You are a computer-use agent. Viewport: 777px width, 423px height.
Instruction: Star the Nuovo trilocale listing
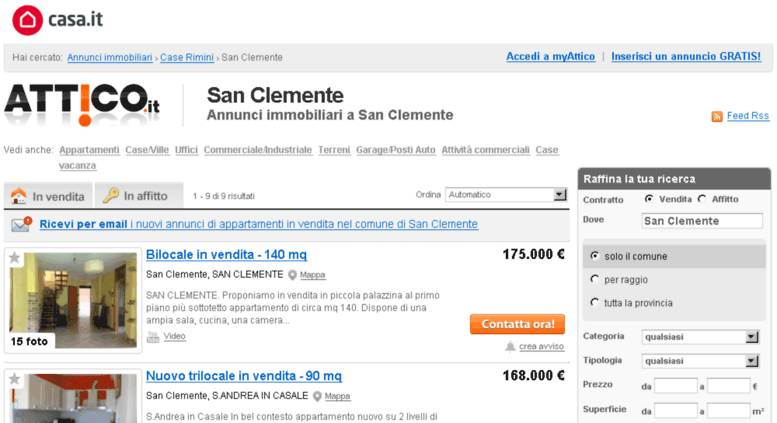(x=15, y=379)
